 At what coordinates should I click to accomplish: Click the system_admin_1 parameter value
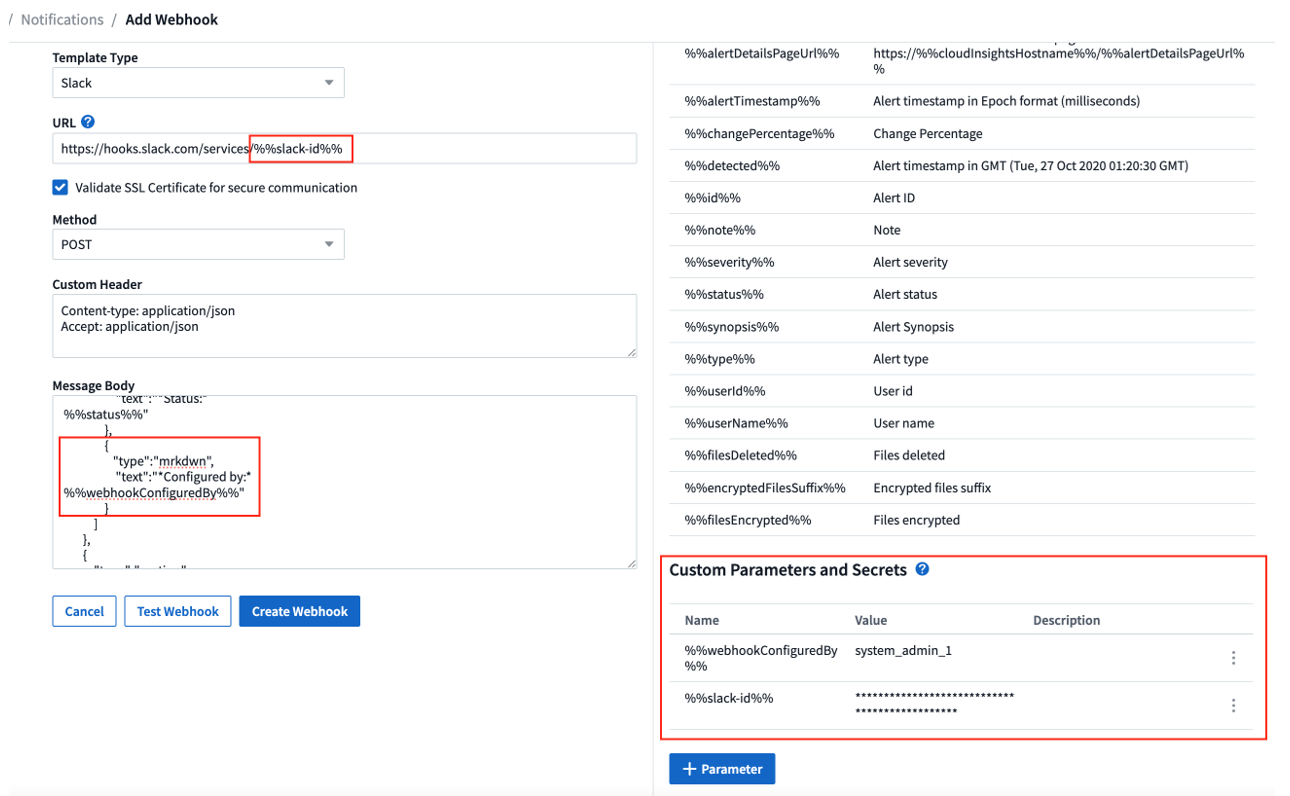(903, 651)
